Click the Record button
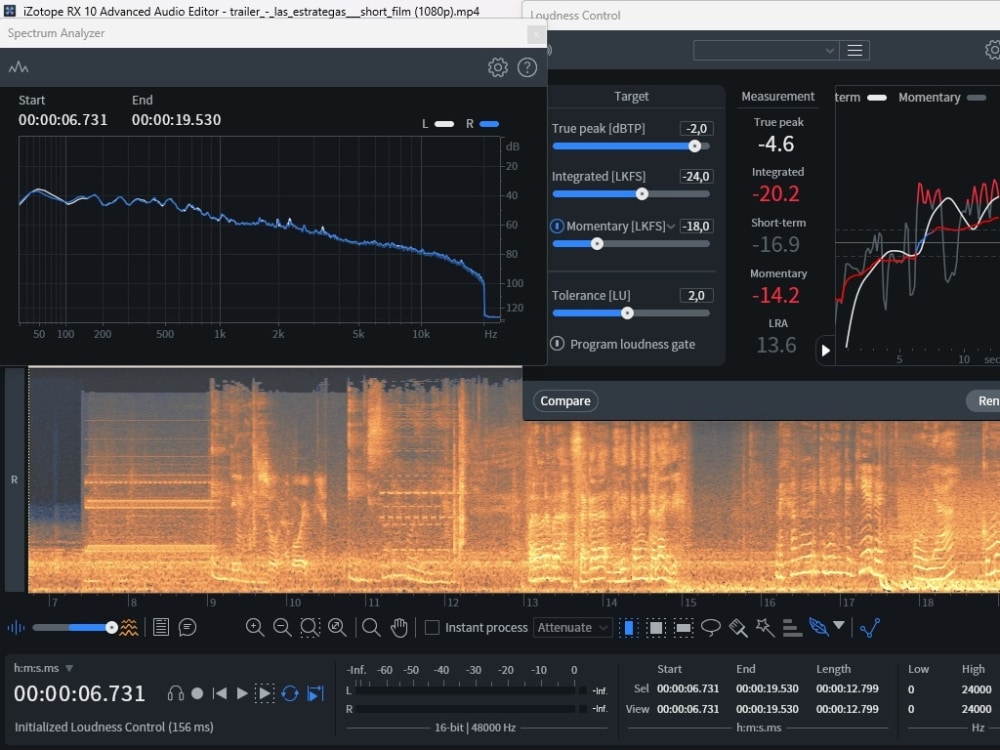1000x750 pixels. (x=197, y=693)
